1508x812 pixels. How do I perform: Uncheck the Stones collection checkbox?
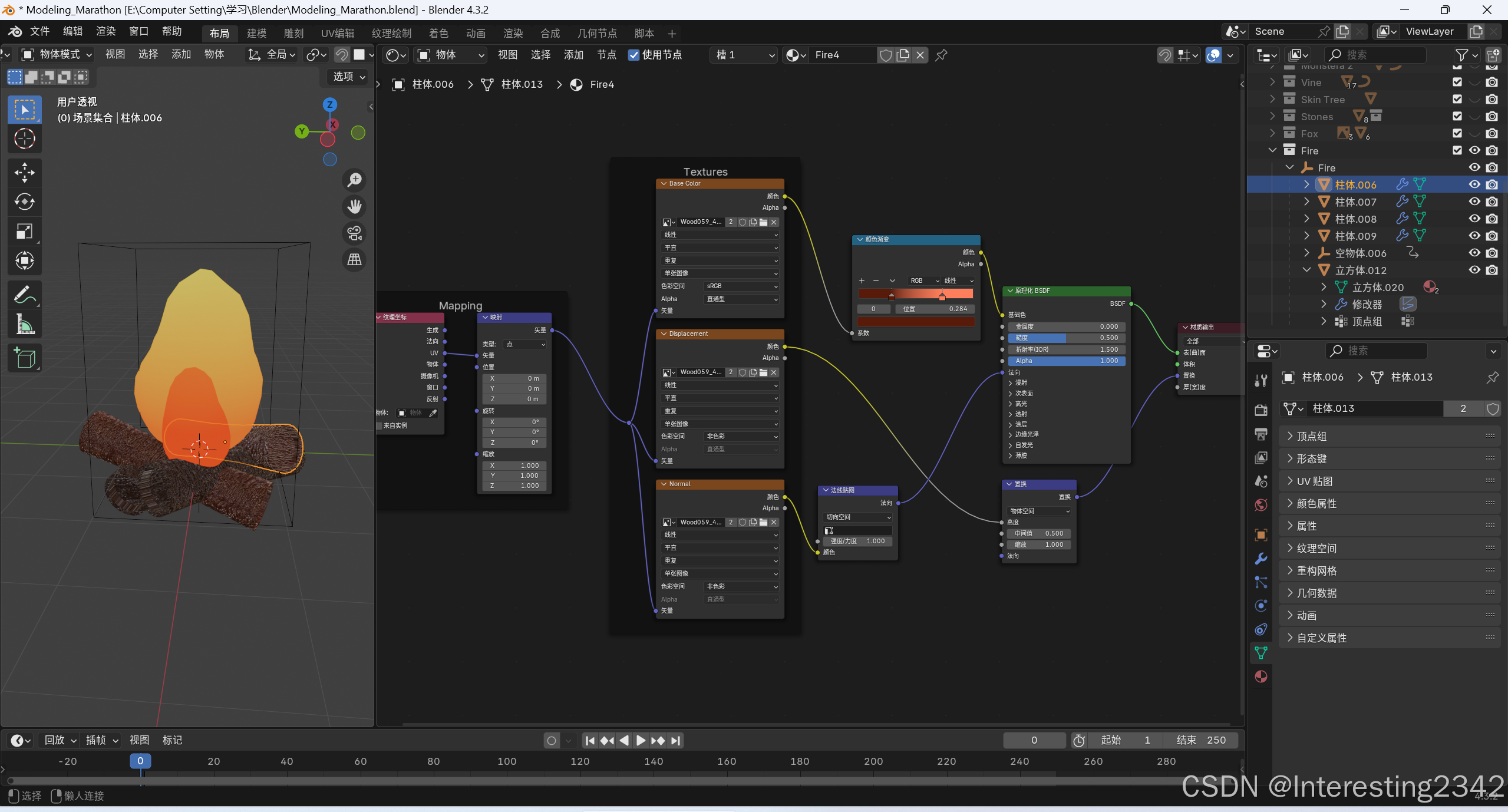tap(1457, 117)
